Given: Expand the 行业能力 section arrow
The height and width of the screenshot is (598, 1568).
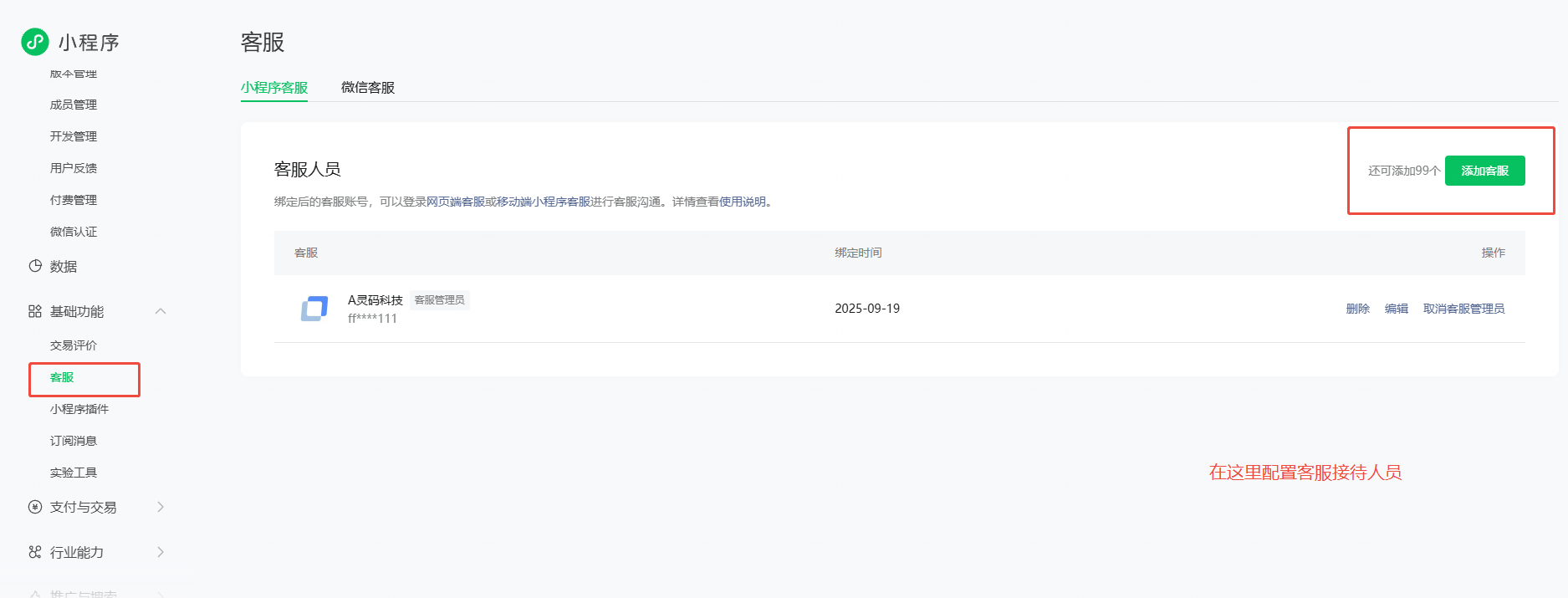Looking at the screenshot, I should click(161, 552).
